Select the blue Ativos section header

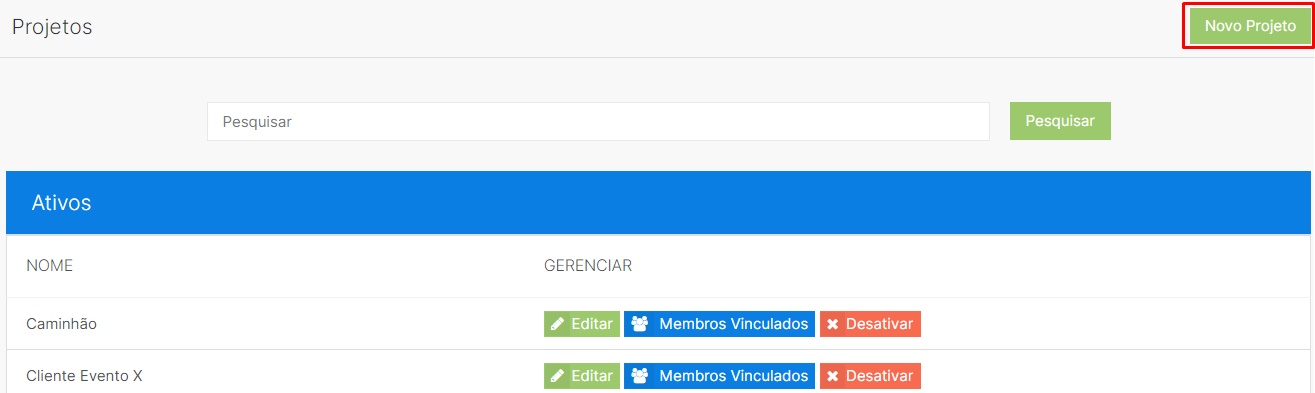(x=658, y=203)
